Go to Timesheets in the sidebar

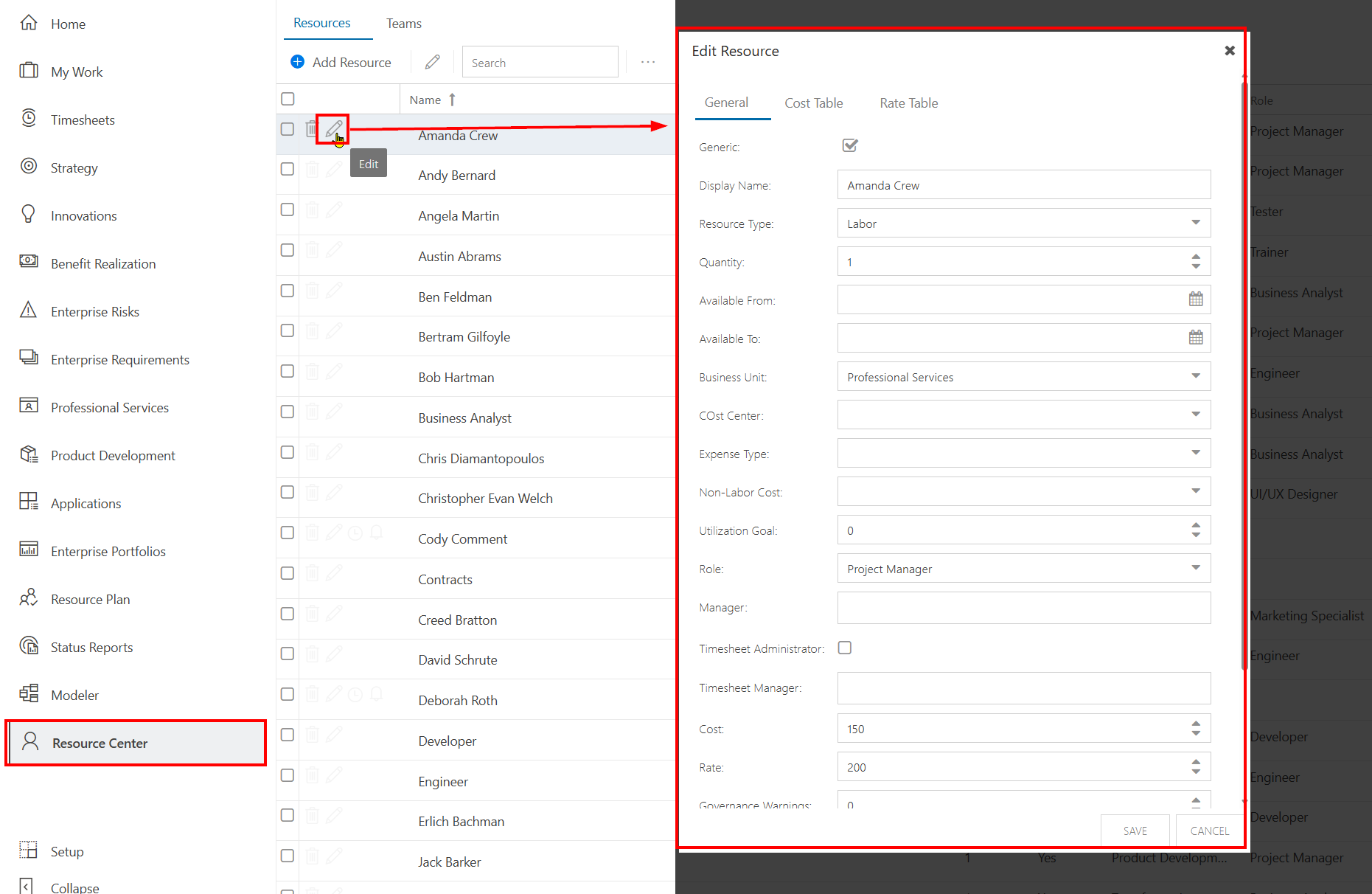(83, 119)
